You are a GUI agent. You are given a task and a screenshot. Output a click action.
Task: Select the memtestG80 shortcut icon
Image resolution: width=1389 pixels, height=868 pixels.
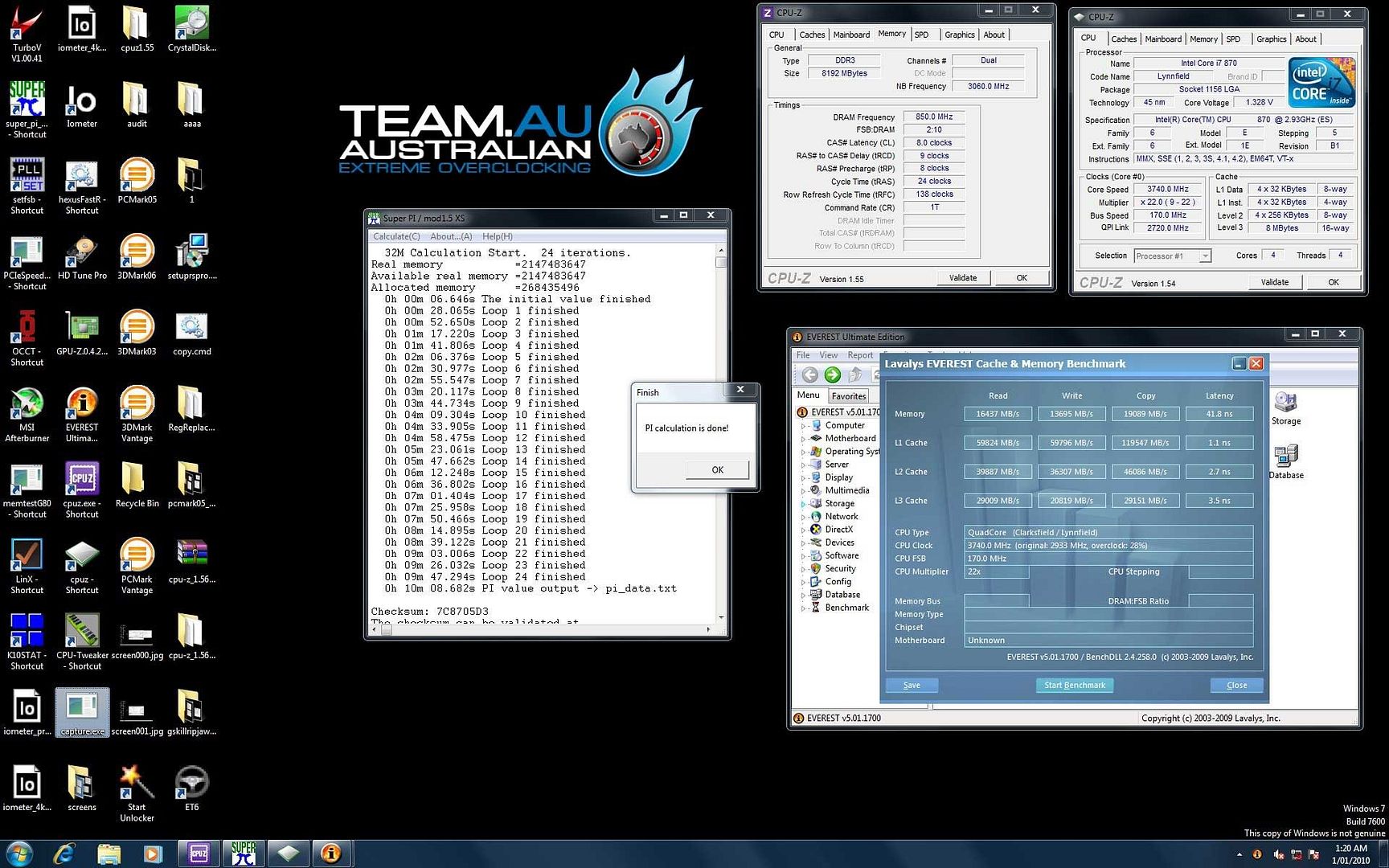27,489
